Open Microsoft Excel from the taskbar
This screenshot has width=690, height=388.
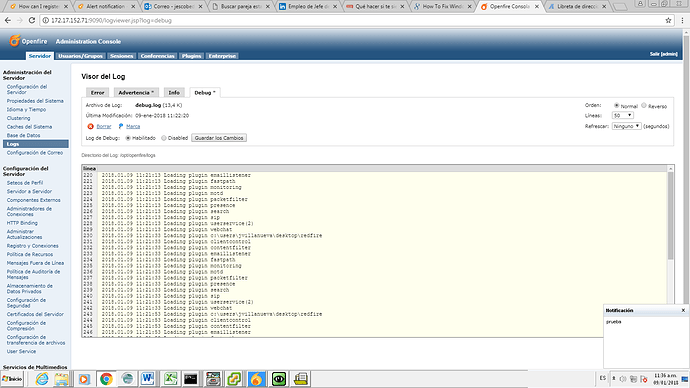tap(170, 379)
